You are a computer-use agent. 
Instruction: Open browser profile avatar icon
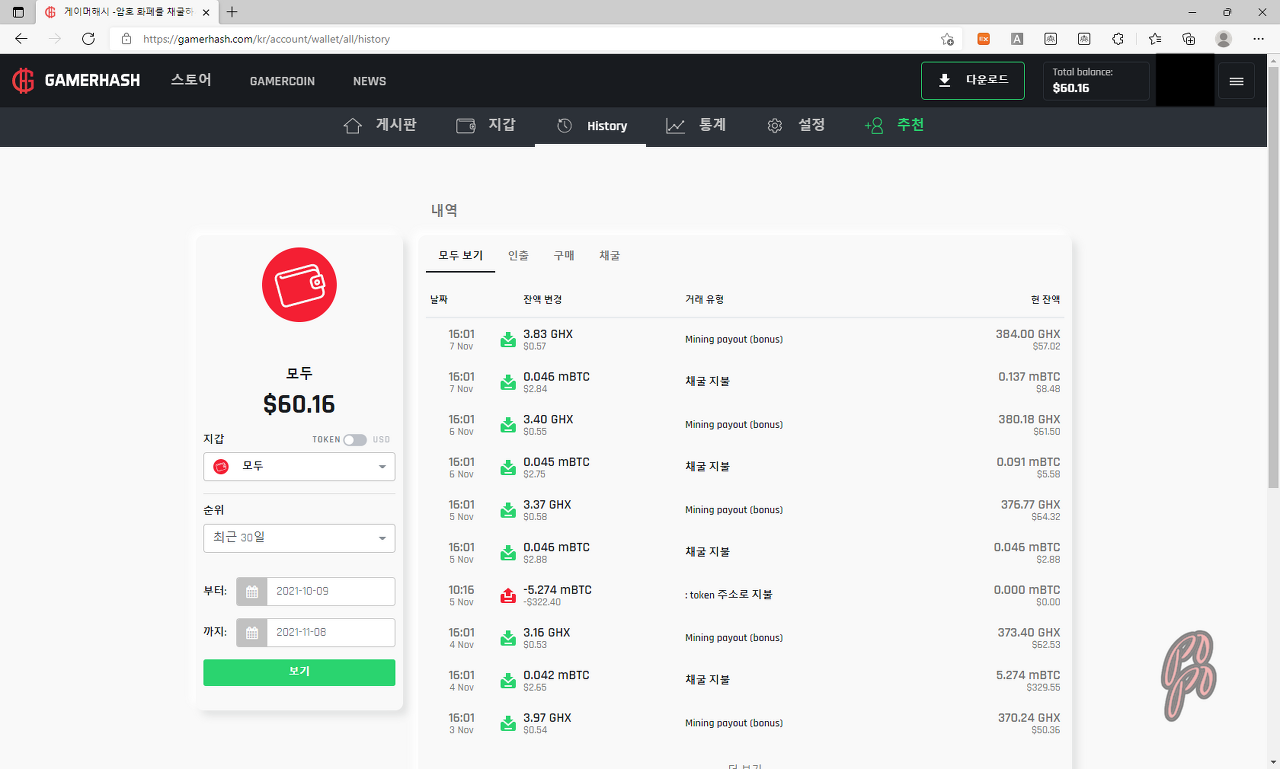(1223, 39)
